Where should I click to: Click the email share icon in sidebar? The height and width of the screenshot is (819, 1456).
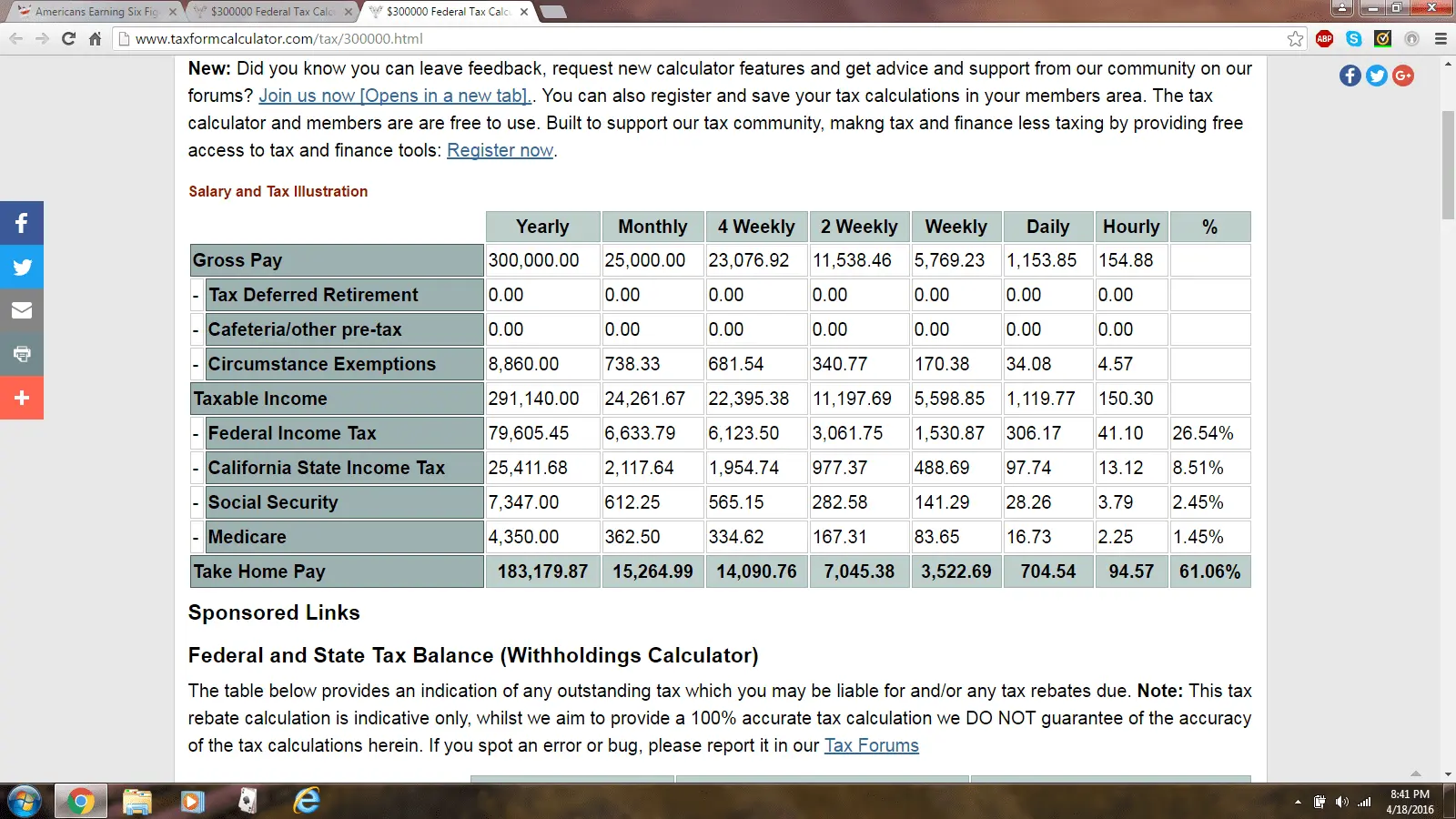point(22,310)
